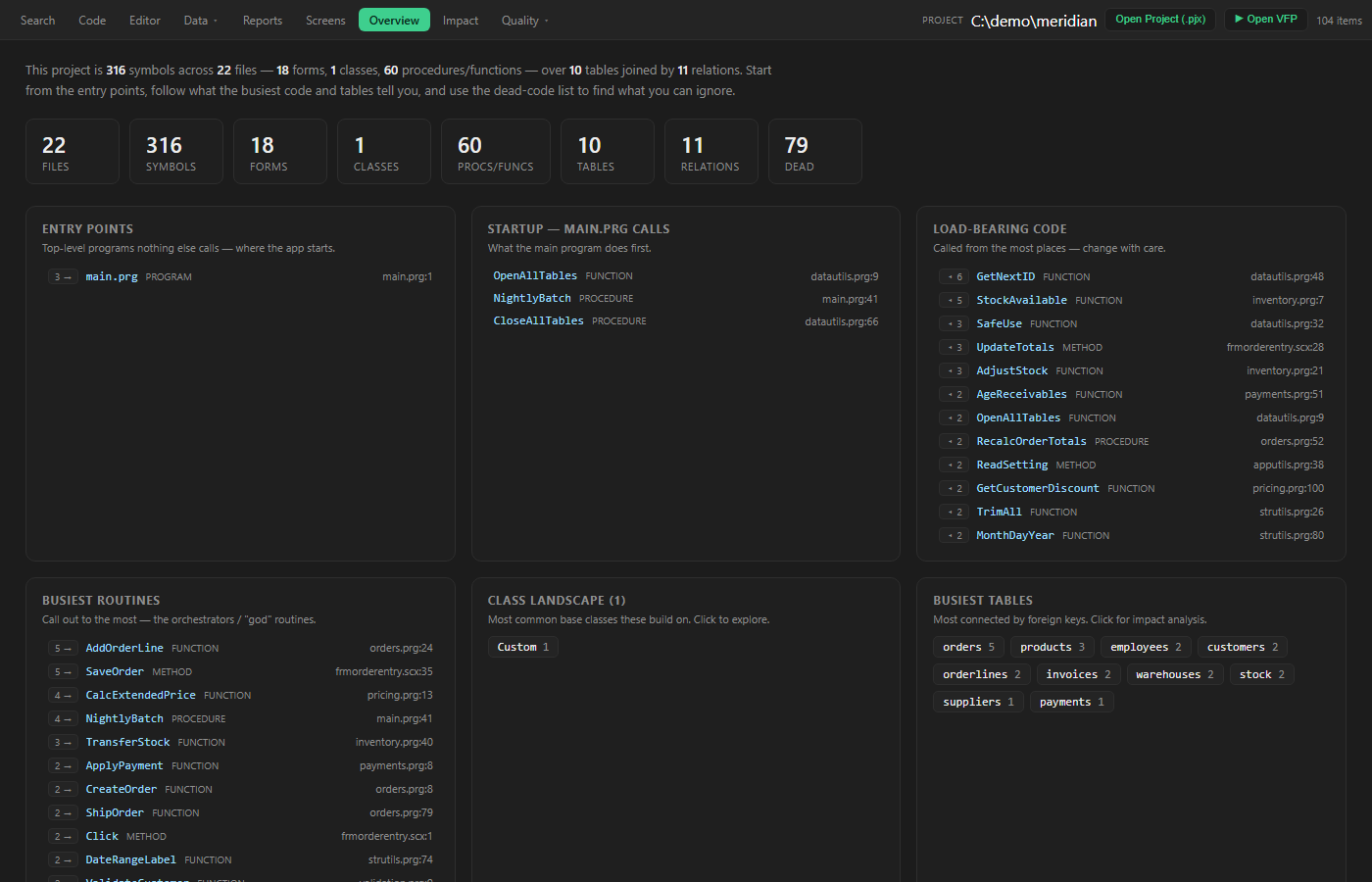This screenshot has width=1372, height=882.
Task: Open AgeReceivables function
Action: (1131, 394)
